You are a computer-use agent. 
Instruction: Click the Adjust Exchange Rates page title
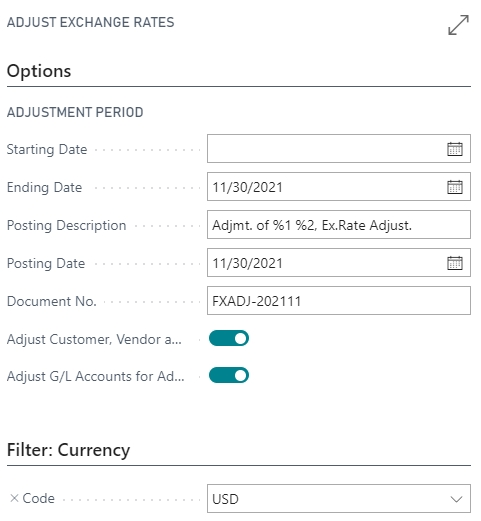click(x=90, y=22)
